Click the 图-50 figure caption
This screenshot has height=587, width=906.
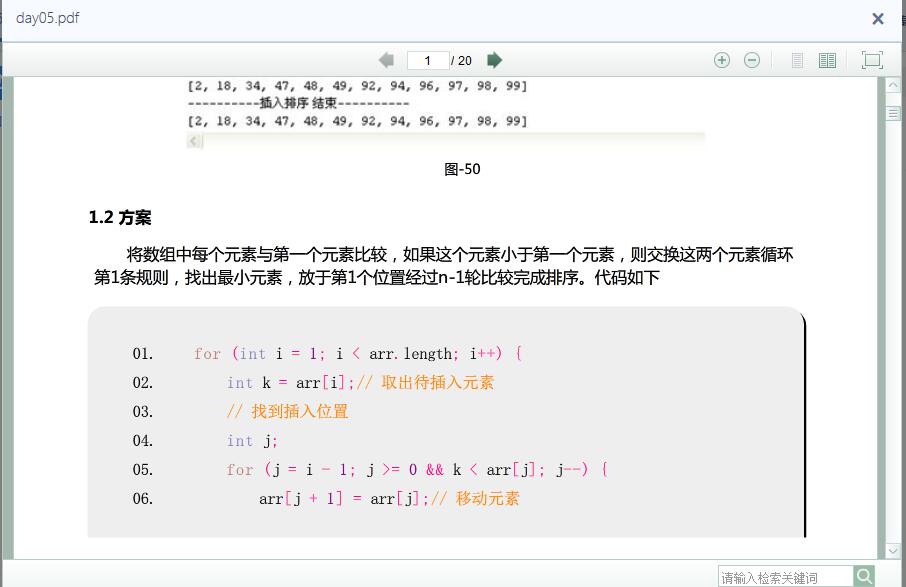coord(462,169)
